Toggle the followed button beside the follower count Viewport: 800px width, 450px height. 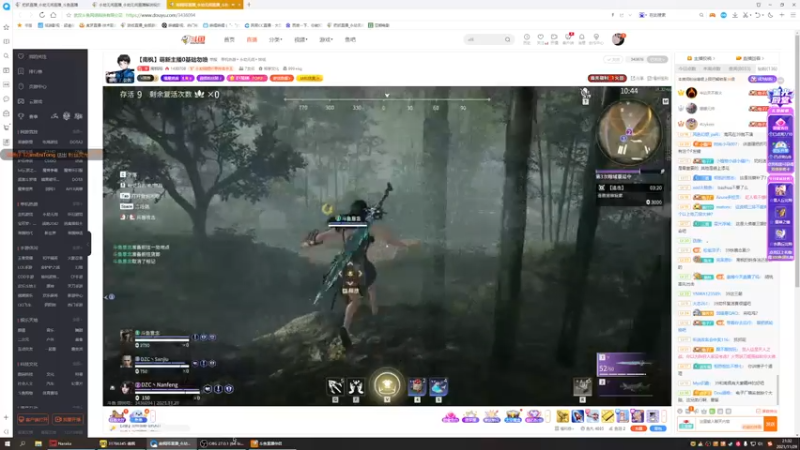pyautogui.click(x=657, y=59)
